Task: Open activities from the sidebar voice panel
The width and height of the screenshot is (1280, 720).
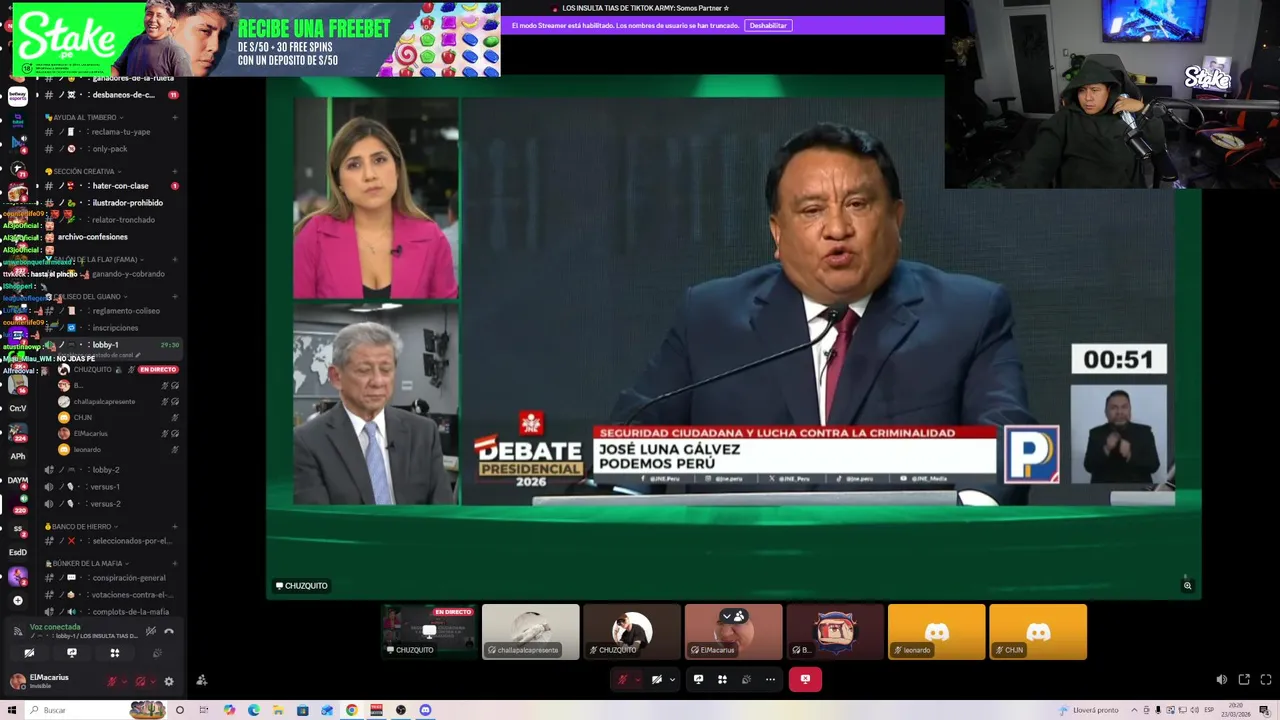Action: 115,653
